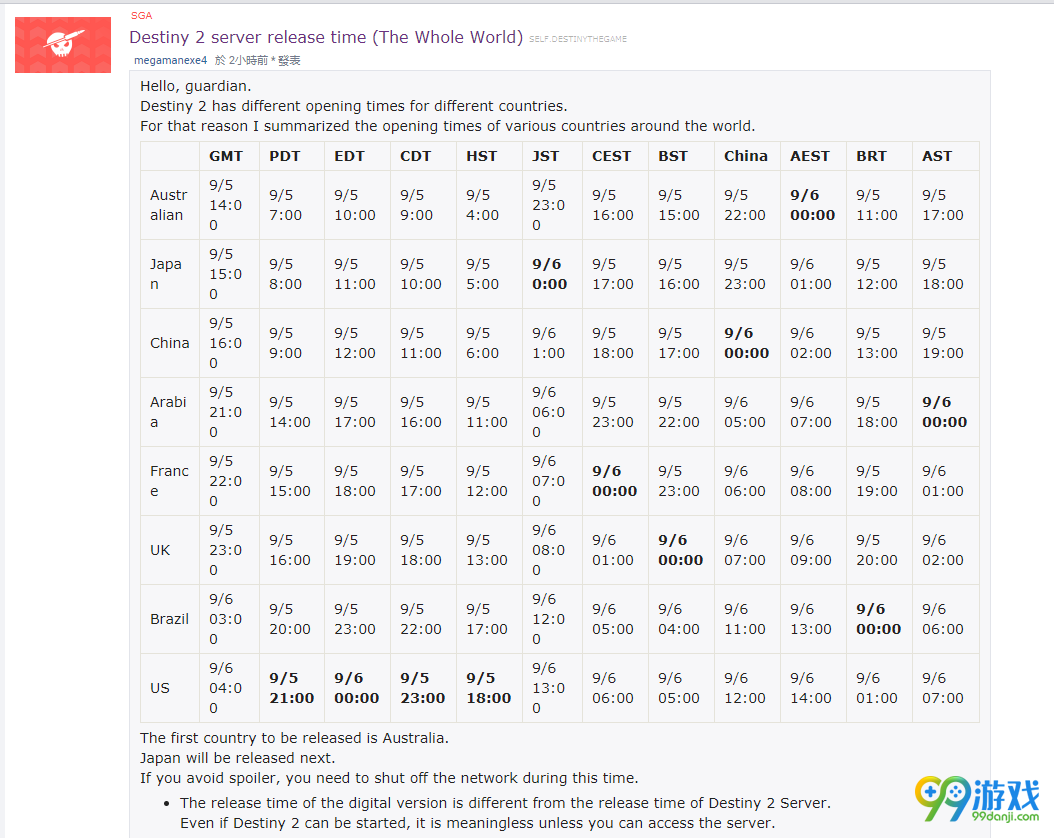Image resolution: width=1054 pixels, height=838 pixels.
Task: Click US row AEST cell '9/6 14:00'
Action: [811, 688]
